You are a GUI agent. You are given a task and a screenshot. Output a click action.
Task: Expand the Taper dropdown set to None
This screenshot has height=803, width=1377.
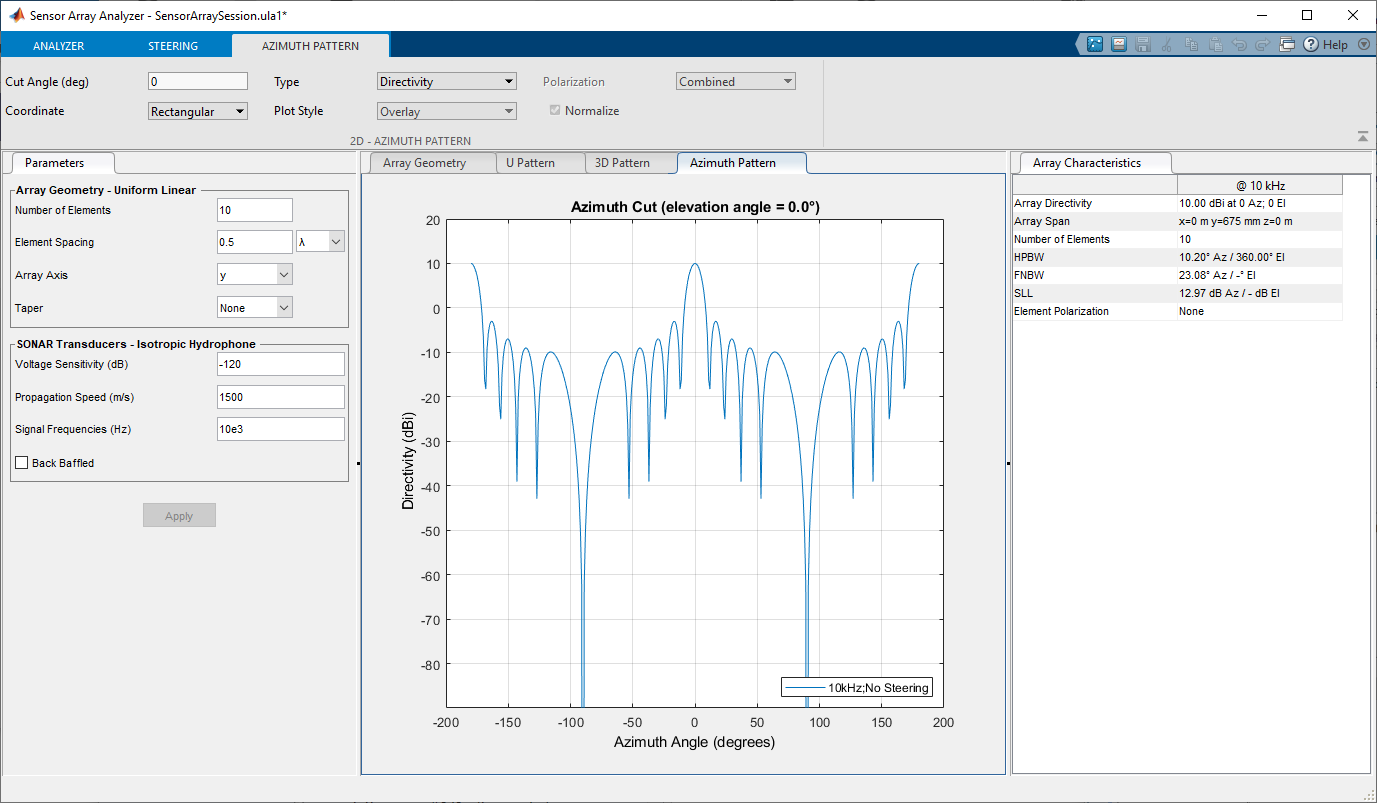[255, 308]
